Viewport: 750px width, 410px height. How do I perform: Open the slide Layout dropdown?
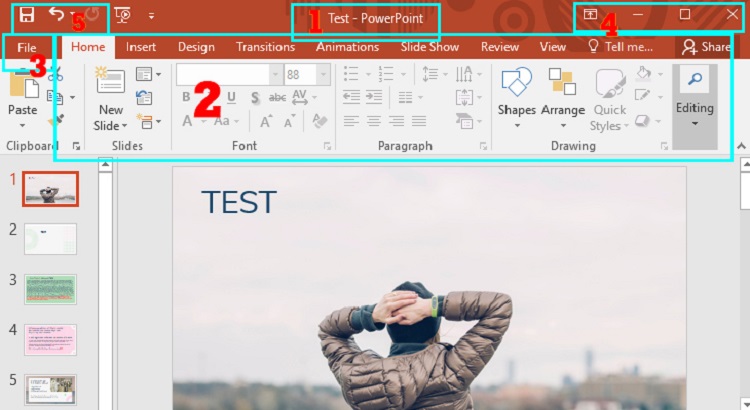(146, 74)
